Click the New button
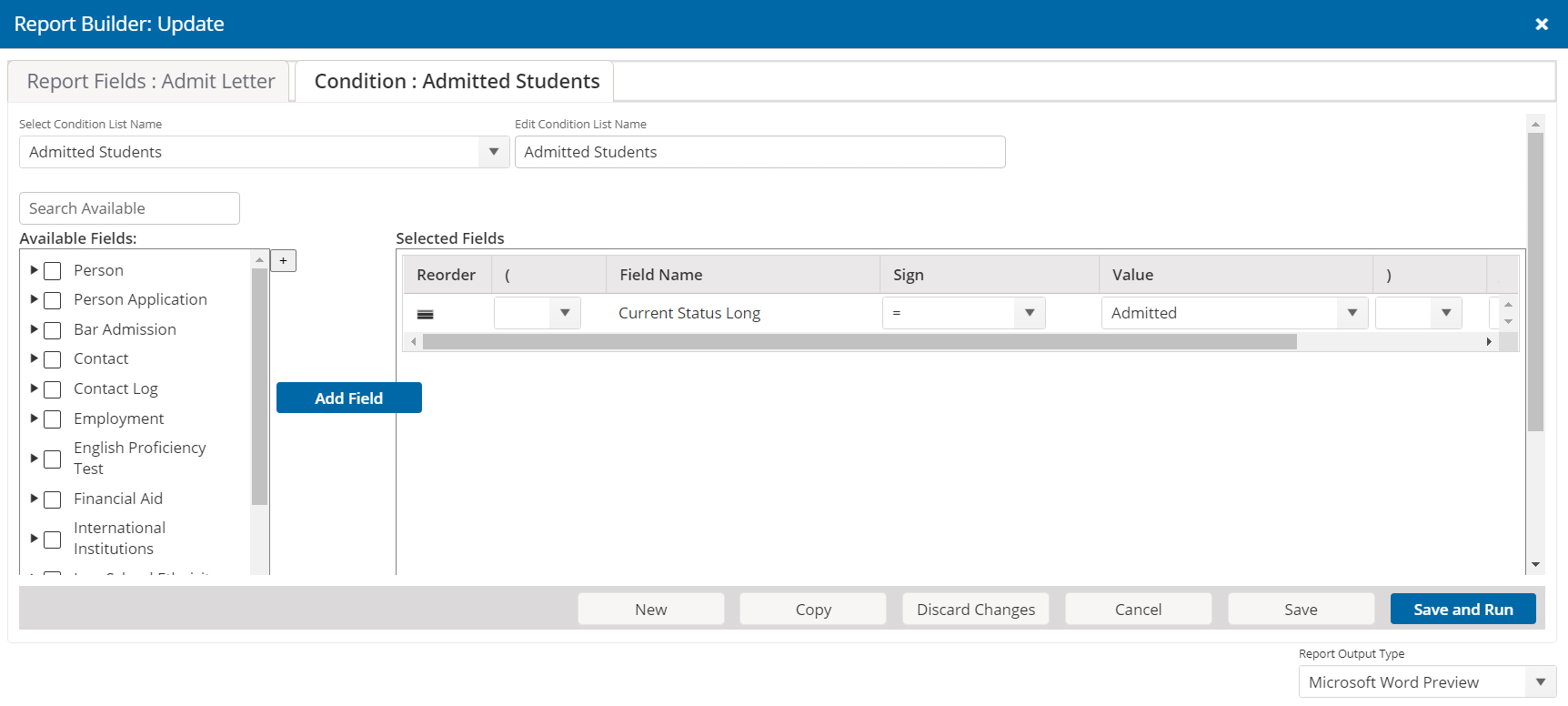1568x706 pixels. [651, 610]
